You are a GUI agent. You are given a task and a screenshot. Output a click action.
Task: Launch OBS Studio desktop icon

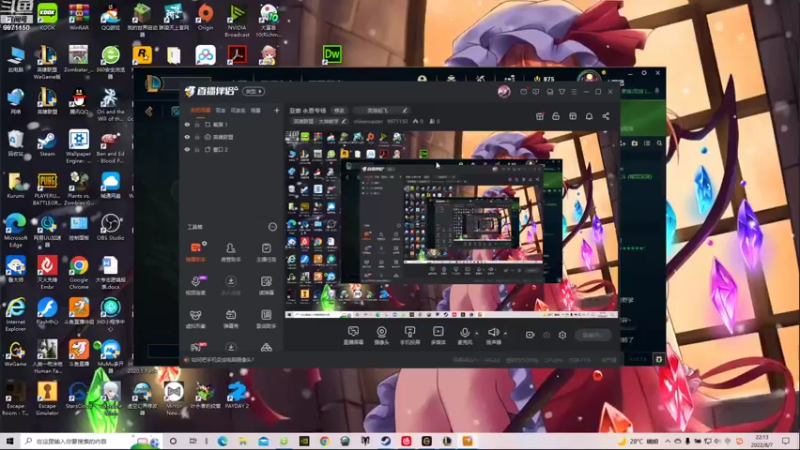point(110,228)
